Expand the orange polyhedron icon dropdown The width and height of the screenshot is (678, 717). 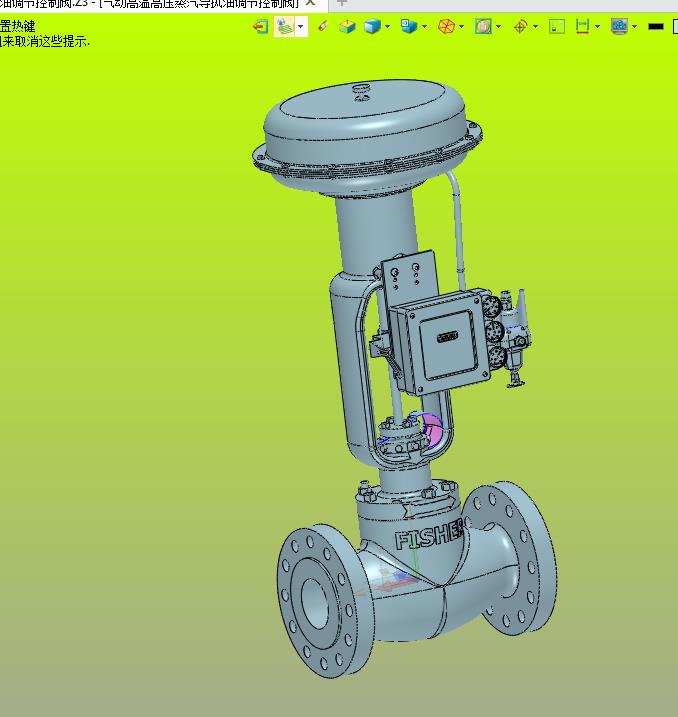462,27
